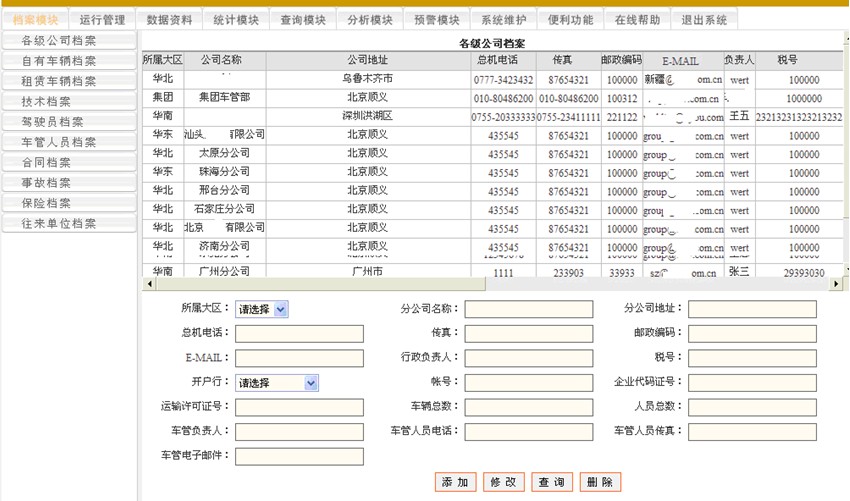This screenshot has width=850, height=501.
Task: Select the 便利功能 tab
Action: pyautogui.click(x=571, y=20)
